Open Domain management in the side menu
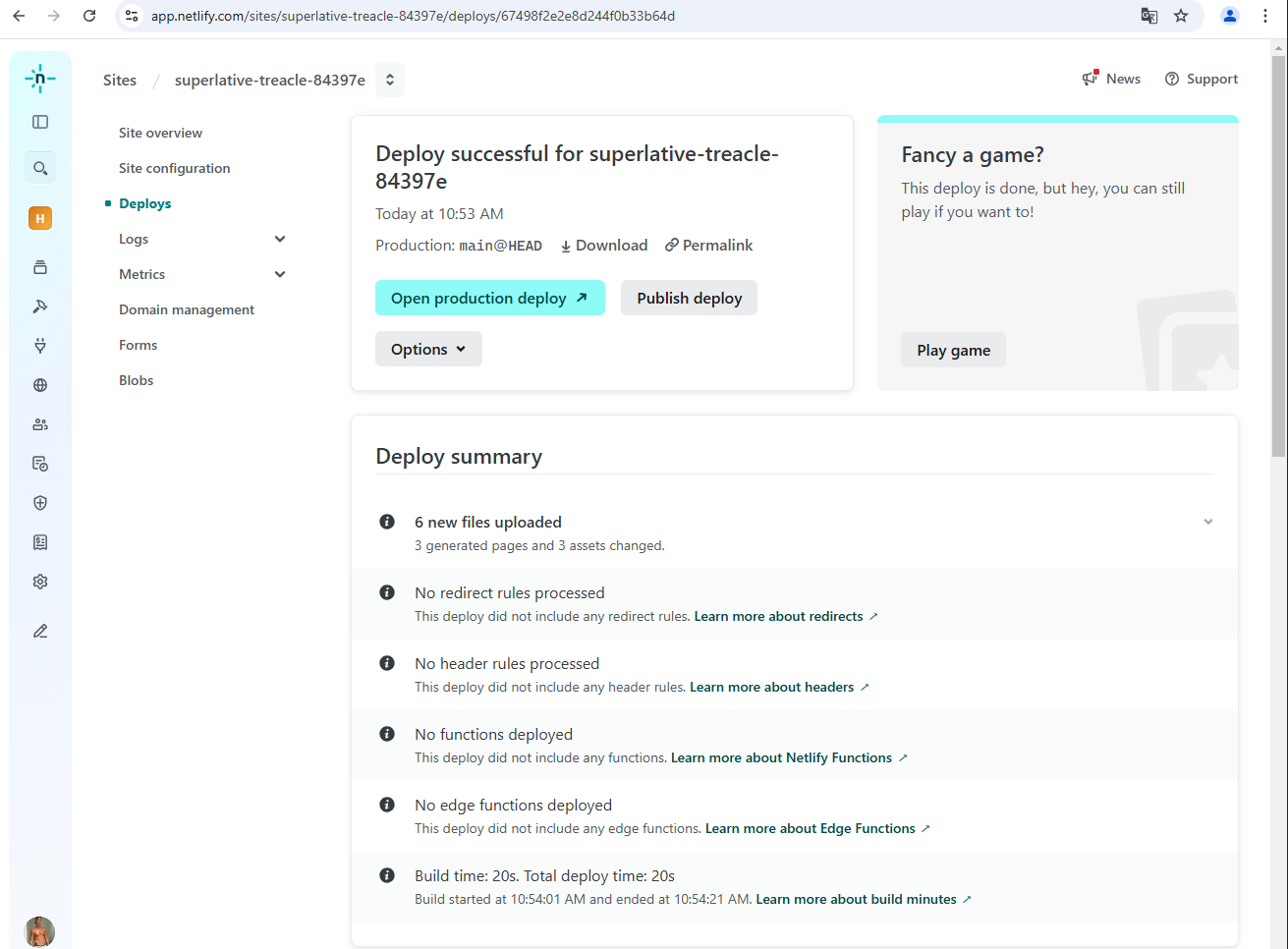 click(x=187, y=309)
